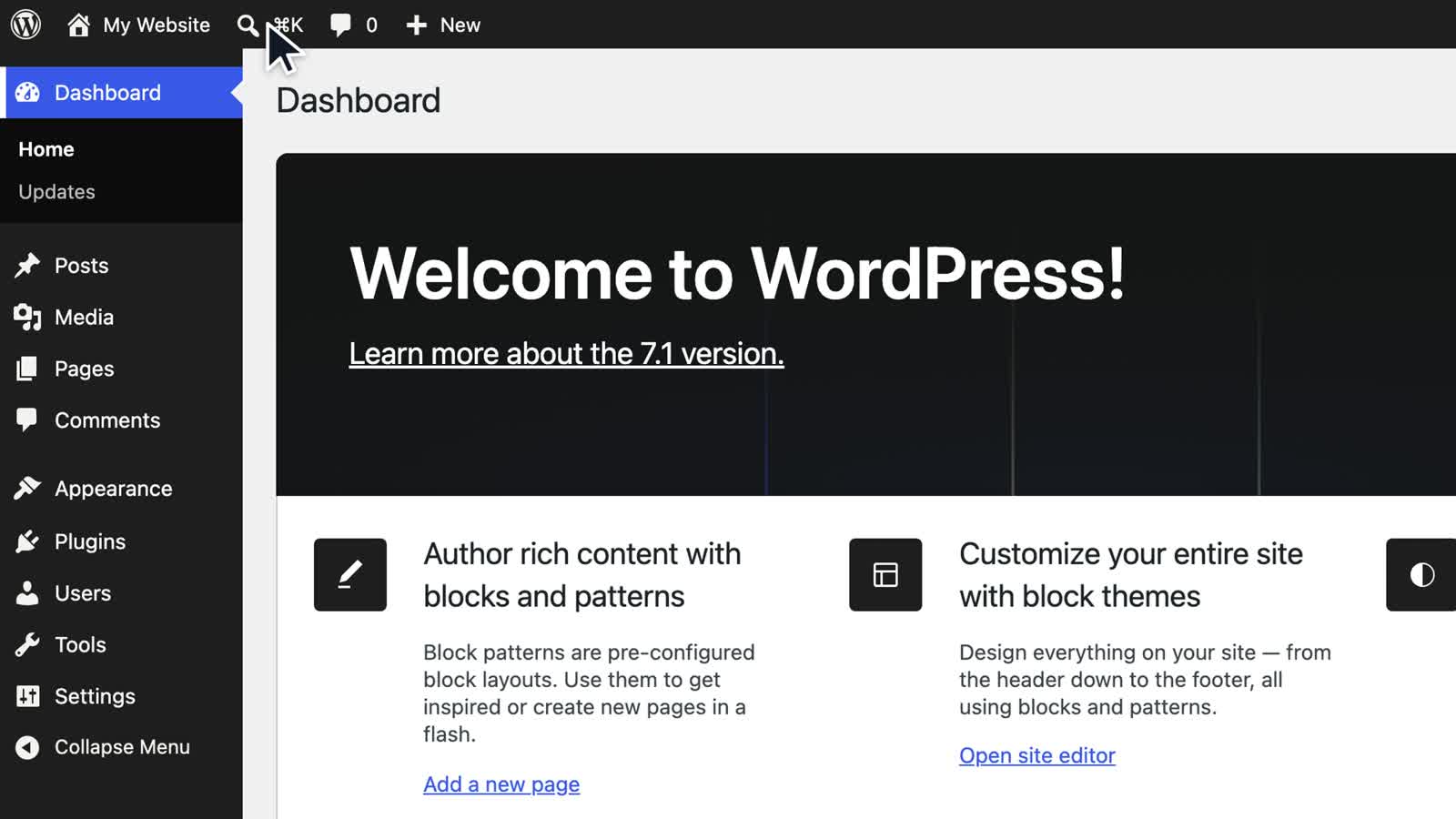
Task: Click the Posts pushpin icon
Action: (x=27, y=265)
